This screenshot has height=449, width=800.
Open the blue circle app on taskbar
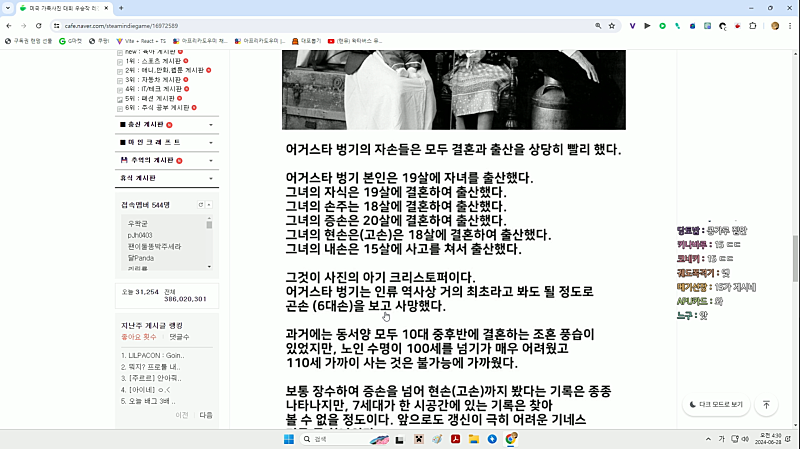pyautogui.click(x=492, y=439)
